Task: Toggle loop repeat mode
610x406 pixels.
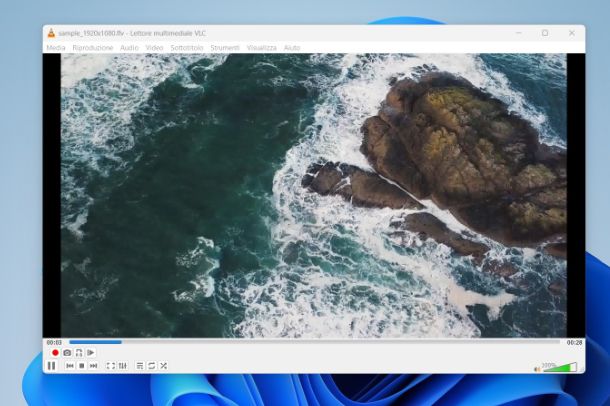Action: 152,366
